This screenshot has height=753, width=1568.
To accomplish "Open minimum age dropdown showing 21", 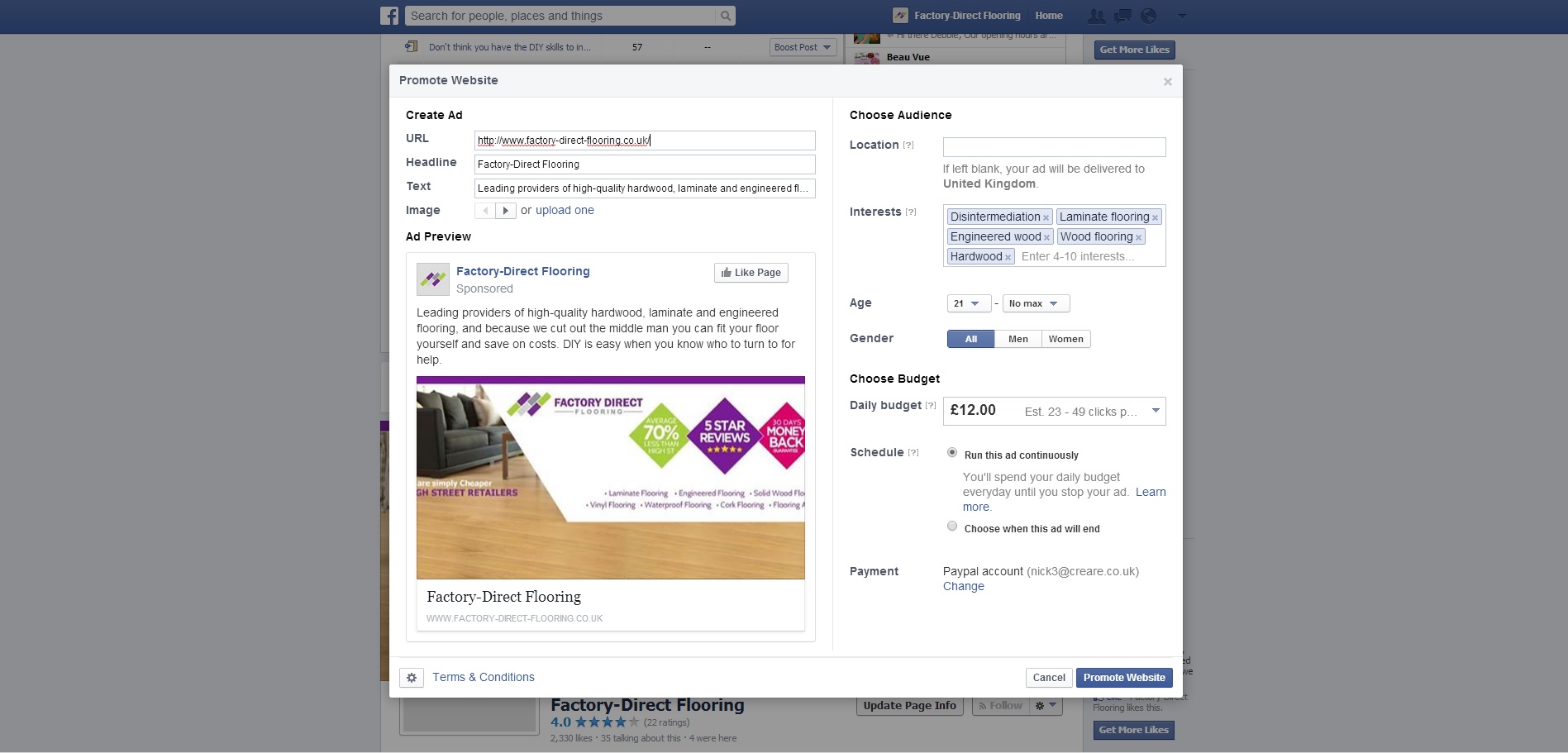I will (969, 303).
